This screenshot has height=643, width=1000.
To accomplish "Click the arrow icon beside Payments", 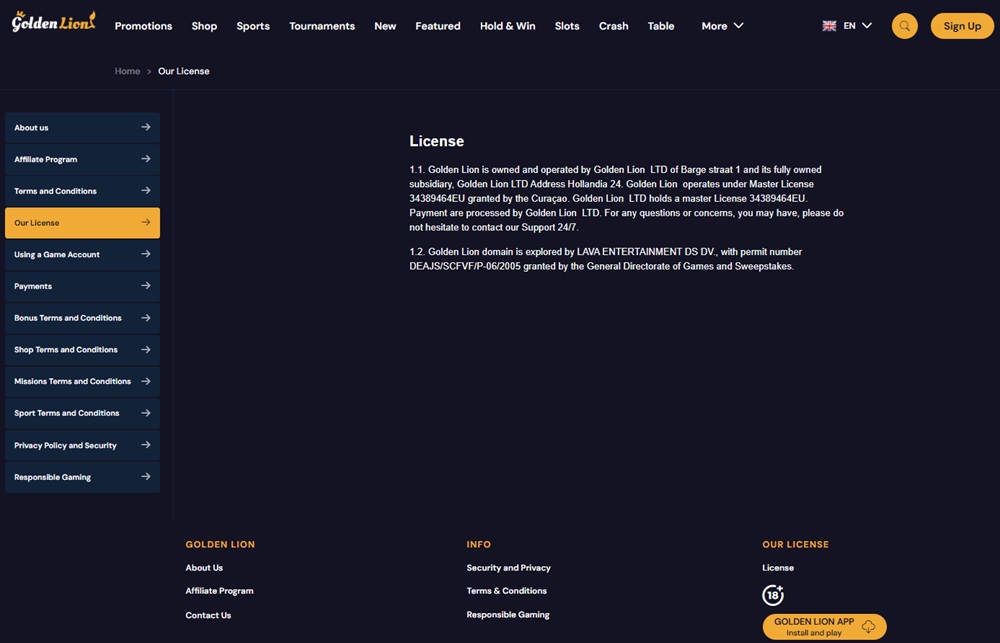I will pyautogui.click(x=146, y=286).
